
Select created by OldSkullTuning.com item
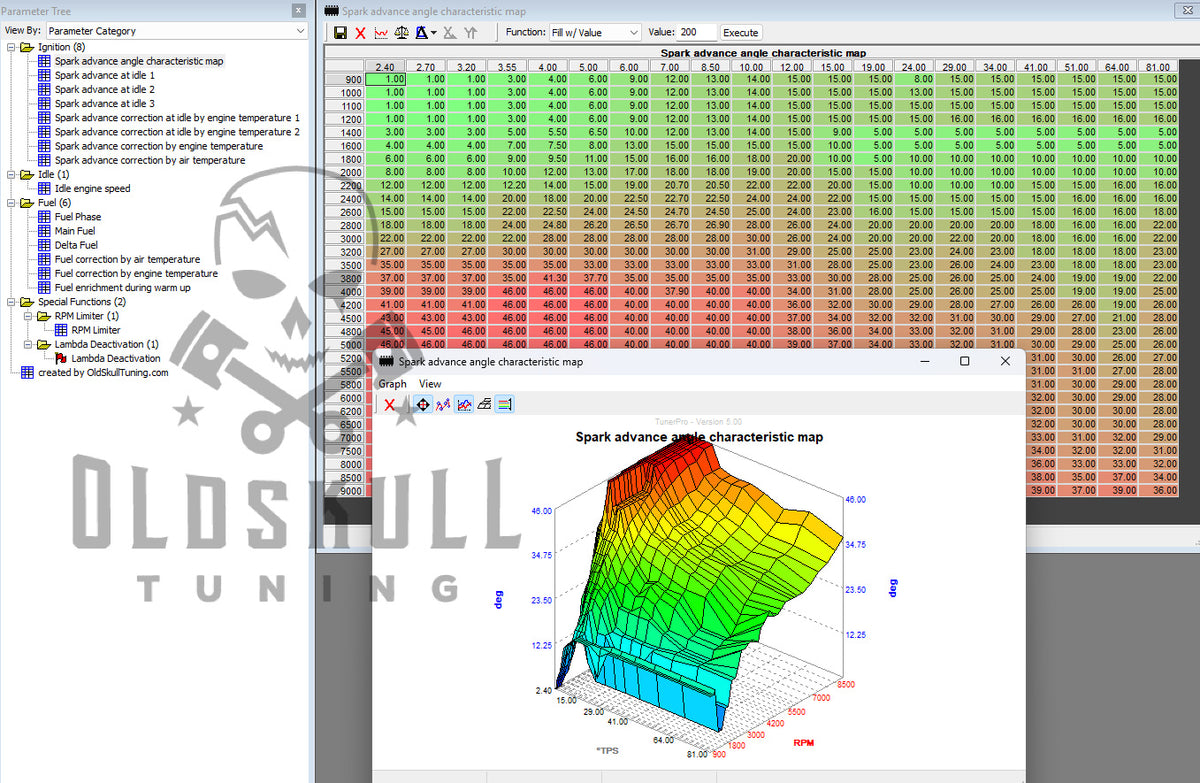pos(103,372)
